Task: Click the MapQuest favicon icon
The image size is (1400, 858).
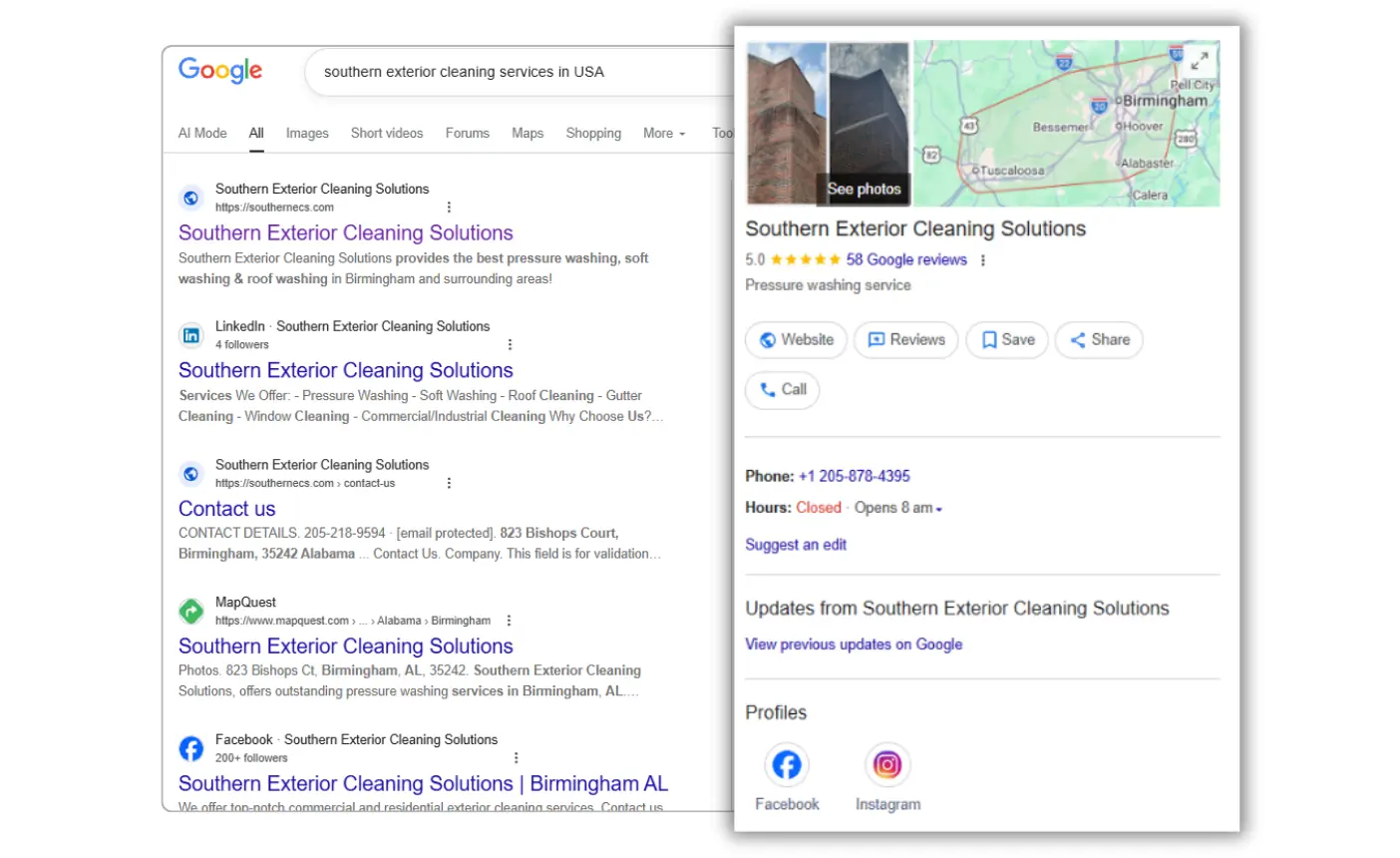Action: (190, 611)
